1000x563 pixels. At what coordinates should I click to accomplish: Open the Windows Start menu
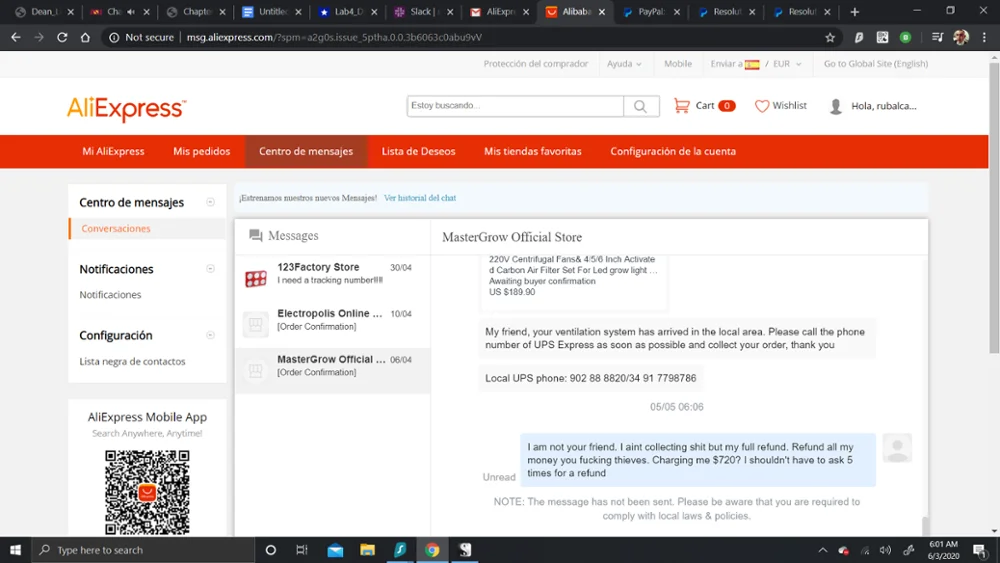click(15, 550)
